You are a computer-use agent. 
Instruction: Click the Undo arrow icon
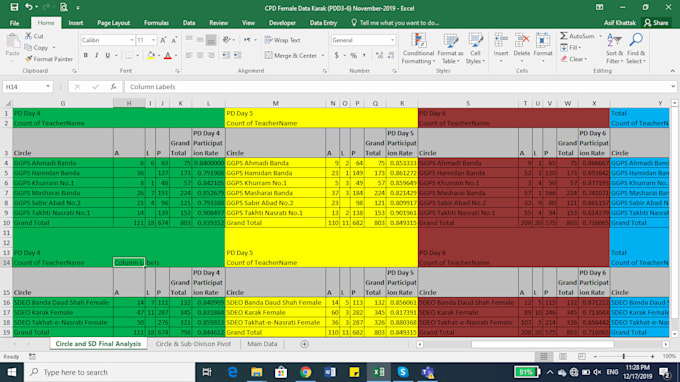point(29,7)
